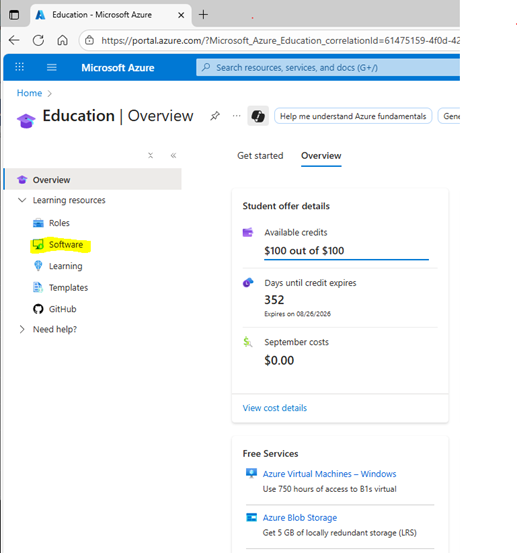Expand the Need help? section
Screen dimensions: 517x553
point(22,329)
